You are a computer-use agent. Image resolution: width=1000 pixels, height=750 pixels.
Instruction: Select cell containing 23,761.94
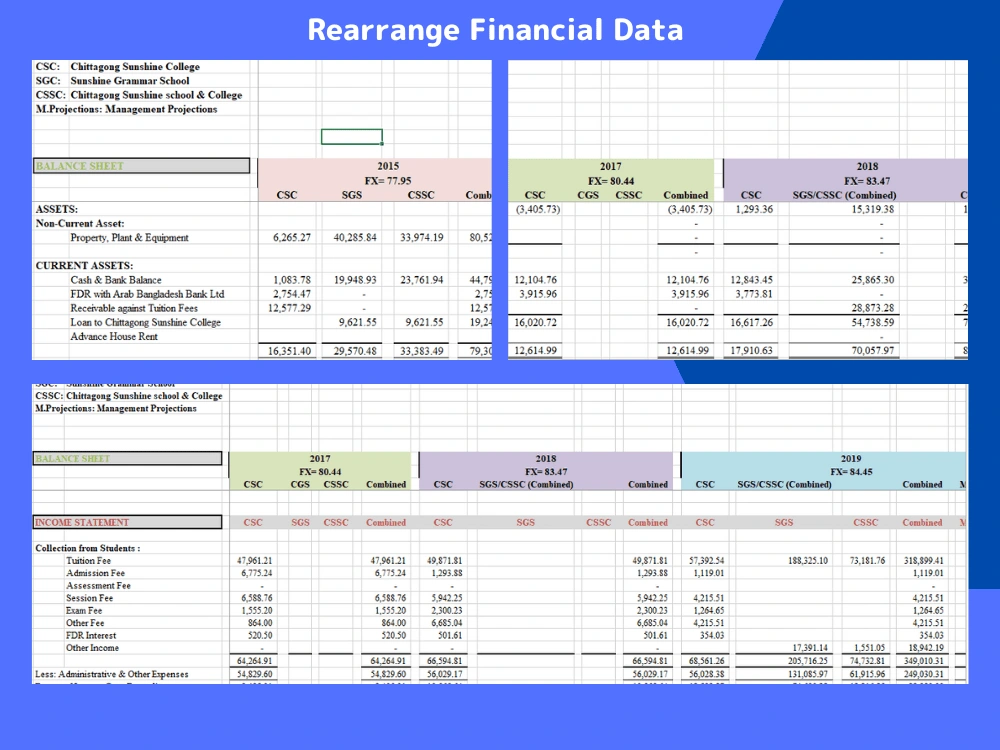tap(421, 280)
